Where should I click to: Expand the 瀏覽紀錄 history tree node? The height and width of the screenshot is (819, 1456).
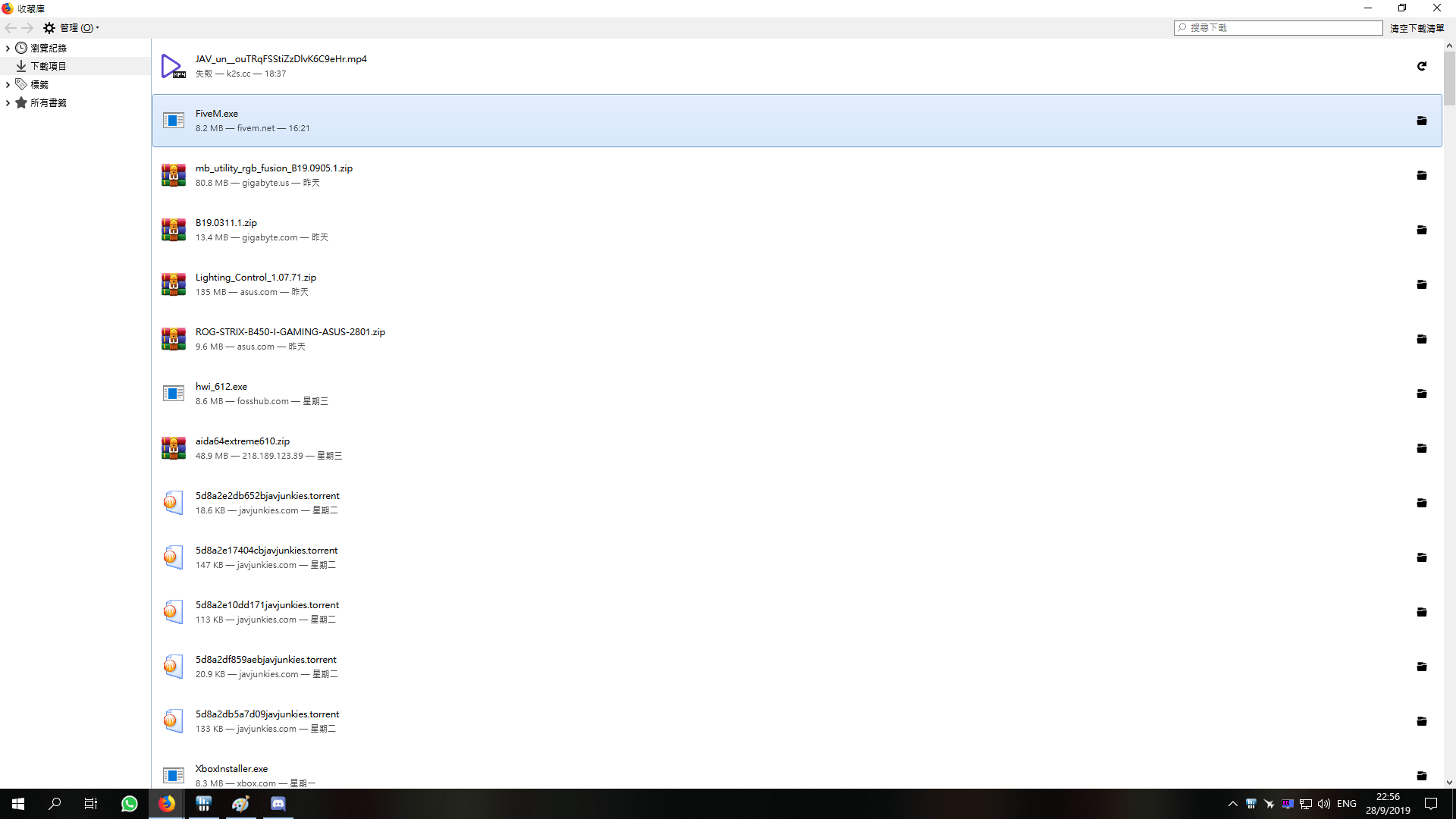click(x=8, y=48)
